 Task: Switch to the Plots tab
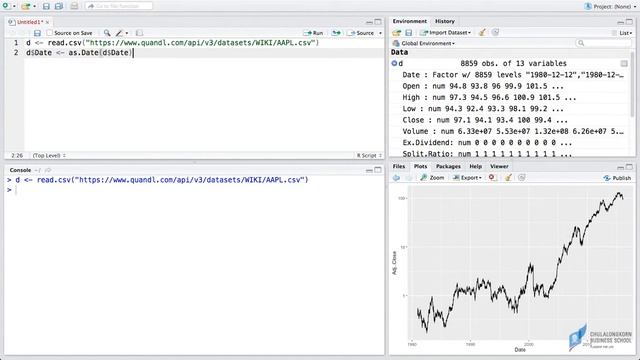click(420, 167)
